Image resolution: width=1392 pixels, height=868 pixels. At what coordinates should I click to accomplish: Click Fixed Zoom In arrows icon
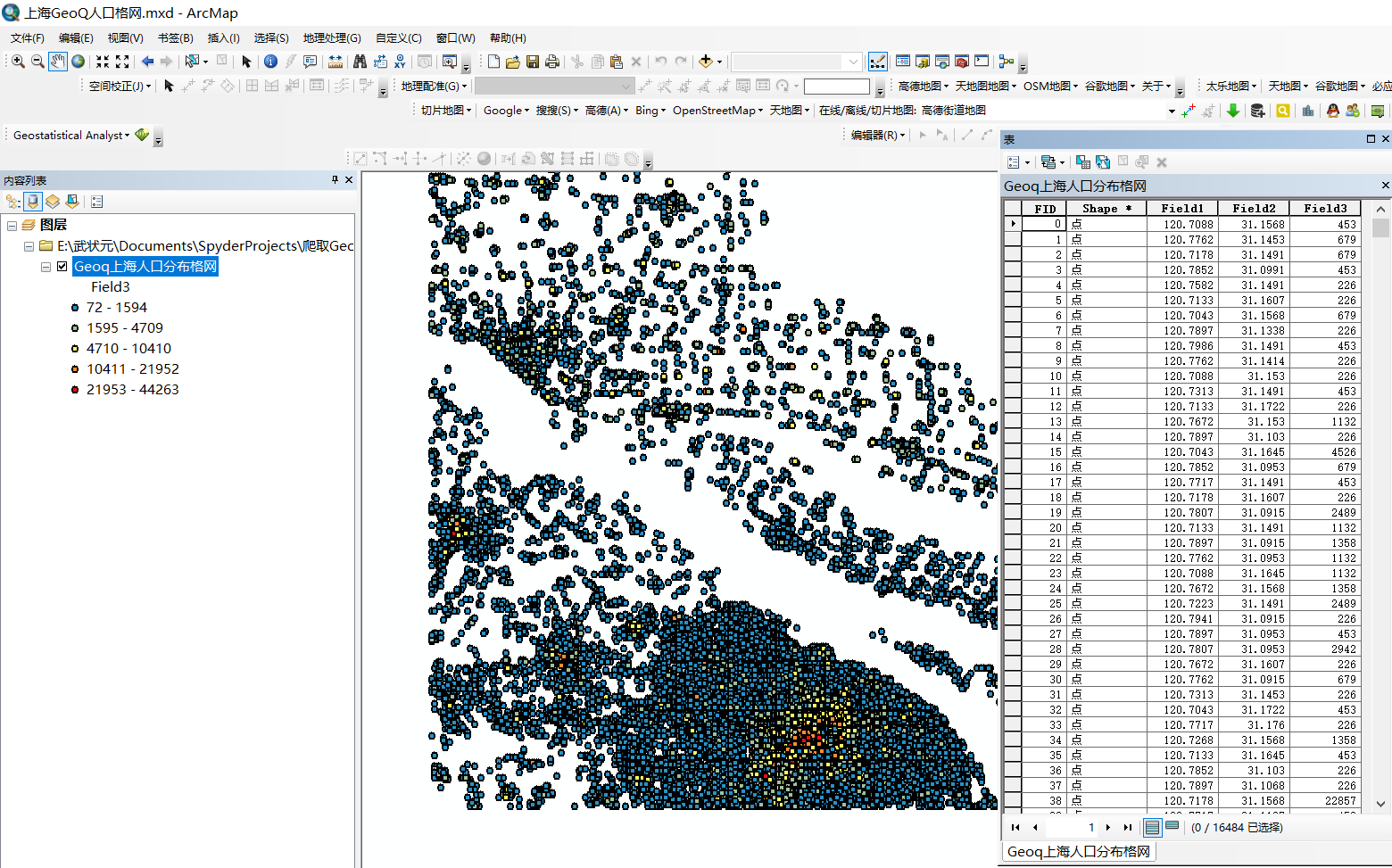[x=103, y=62]
